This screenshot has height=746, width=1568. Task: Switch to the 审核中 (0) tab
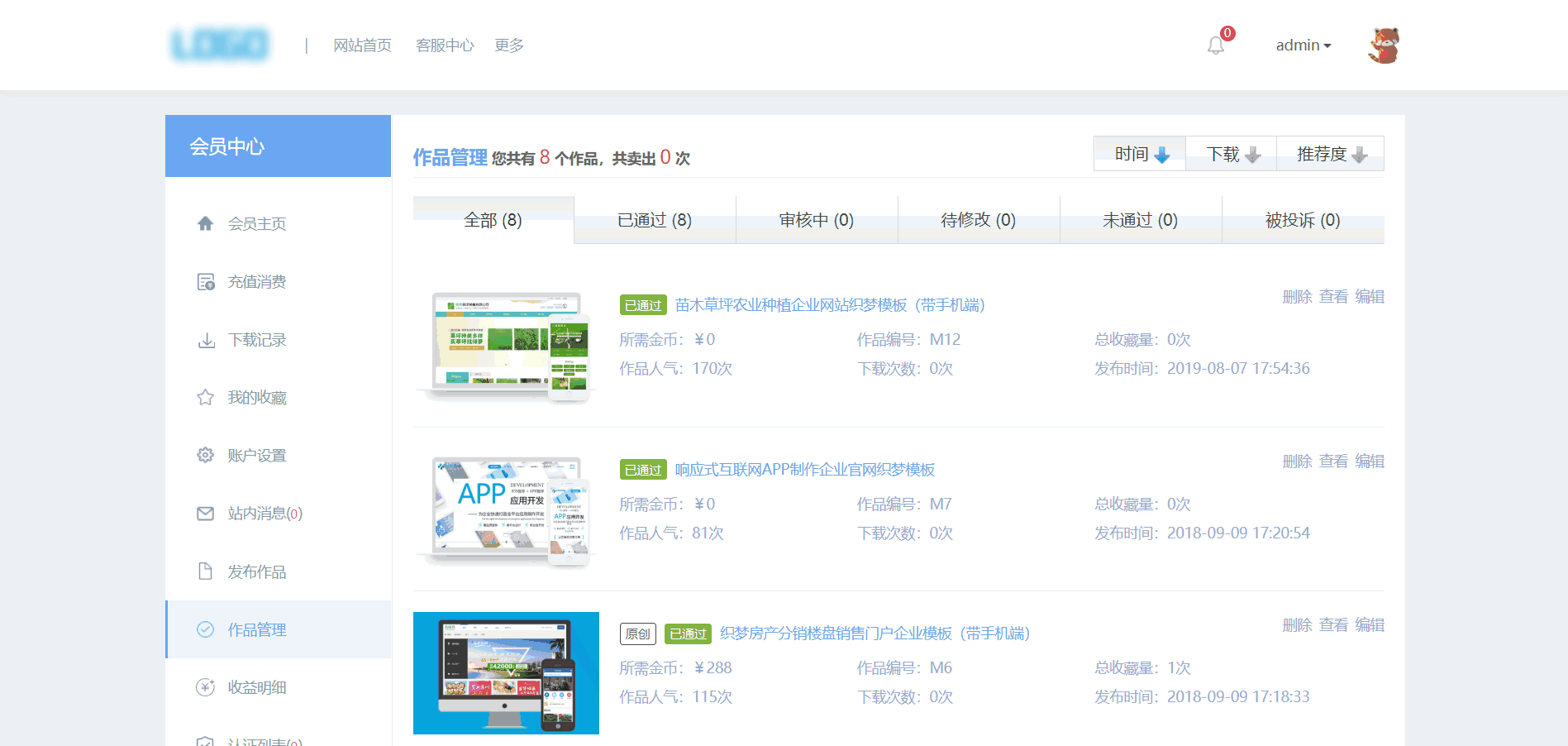(817, 220)
